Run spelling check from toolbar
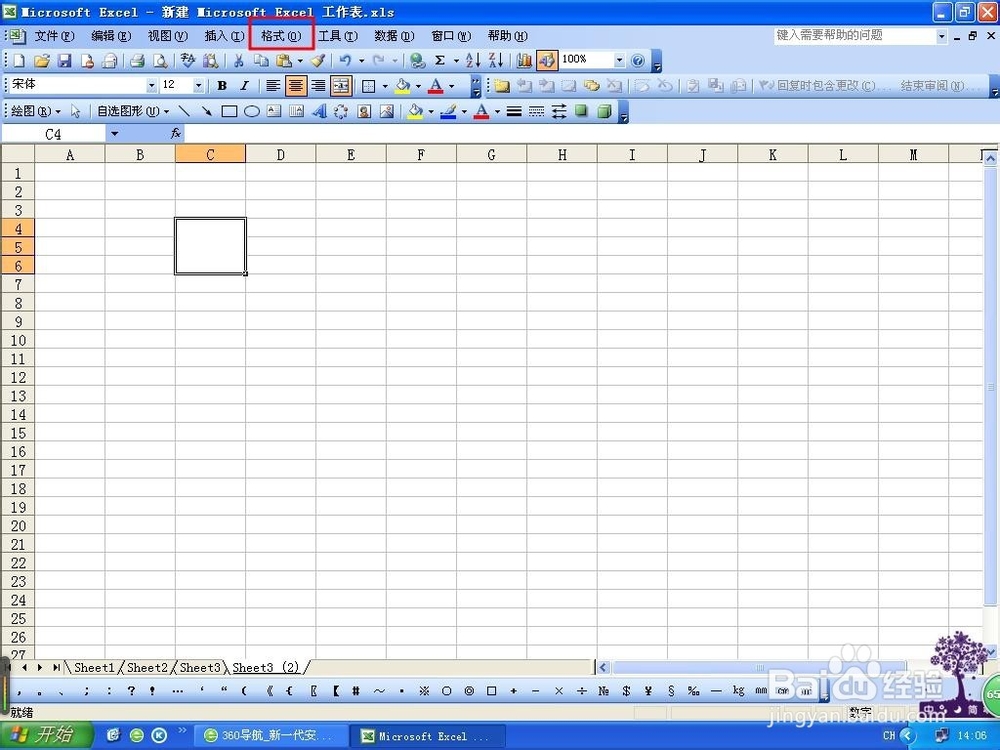1000x750 pixels. coord(188,61)
